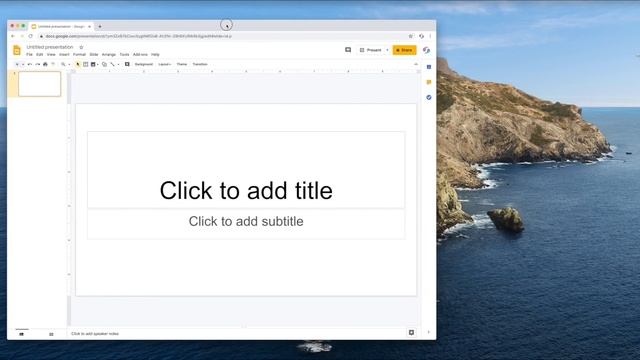Open the Tools menu

coord(124,55)
